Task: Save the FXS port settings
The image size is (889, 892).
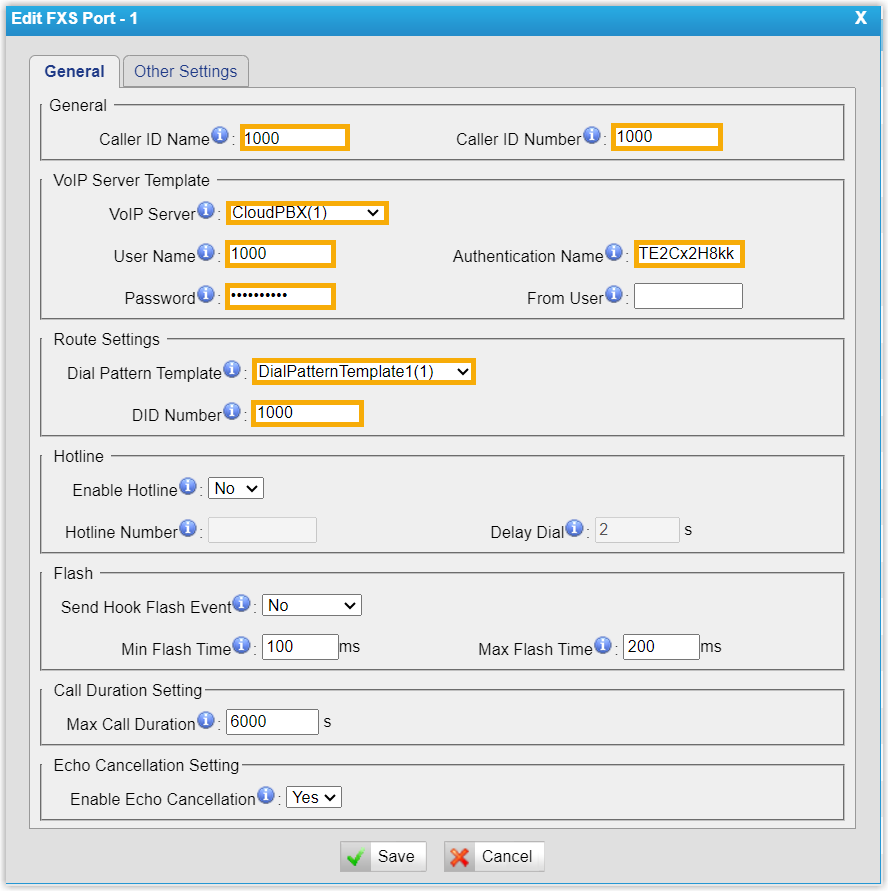Action: (x=383, y=856)
